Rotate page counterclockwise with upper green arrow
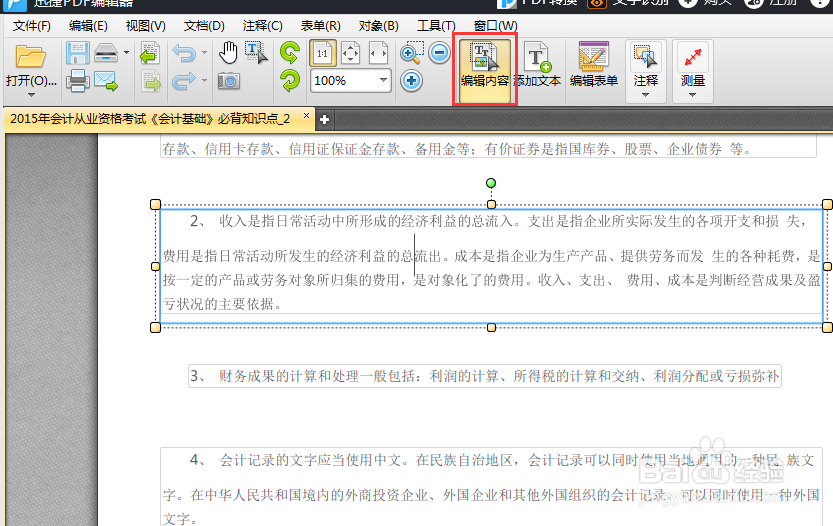Viewport: 833px width, 526px height. (290, 53)
